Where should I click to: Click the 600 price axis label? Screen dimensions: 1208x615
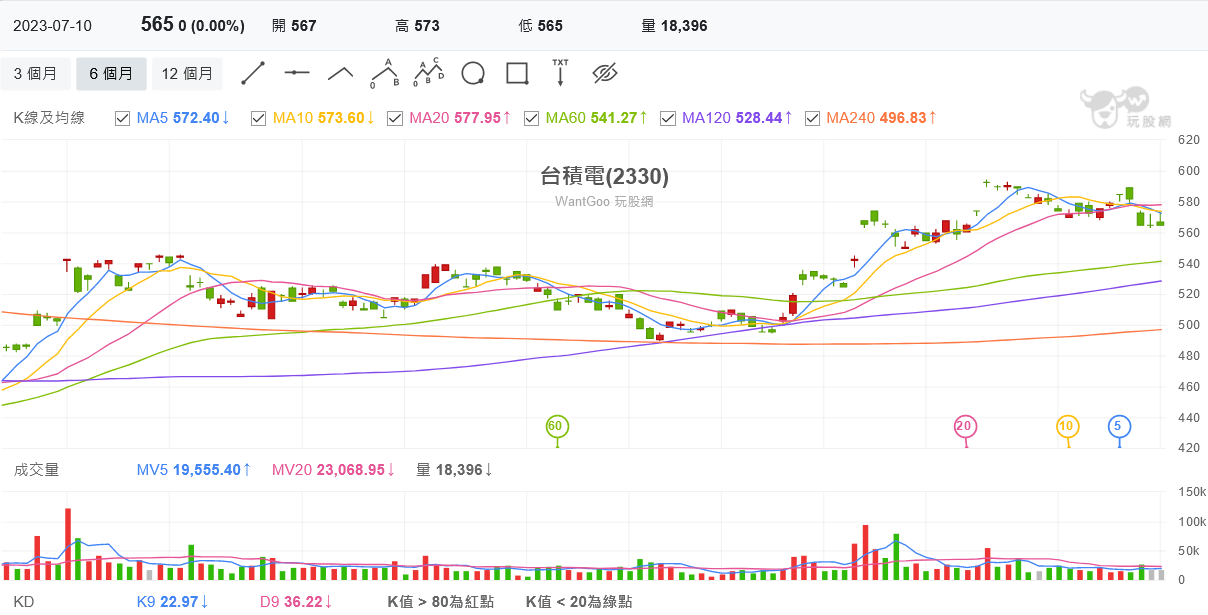point(1188,171)
